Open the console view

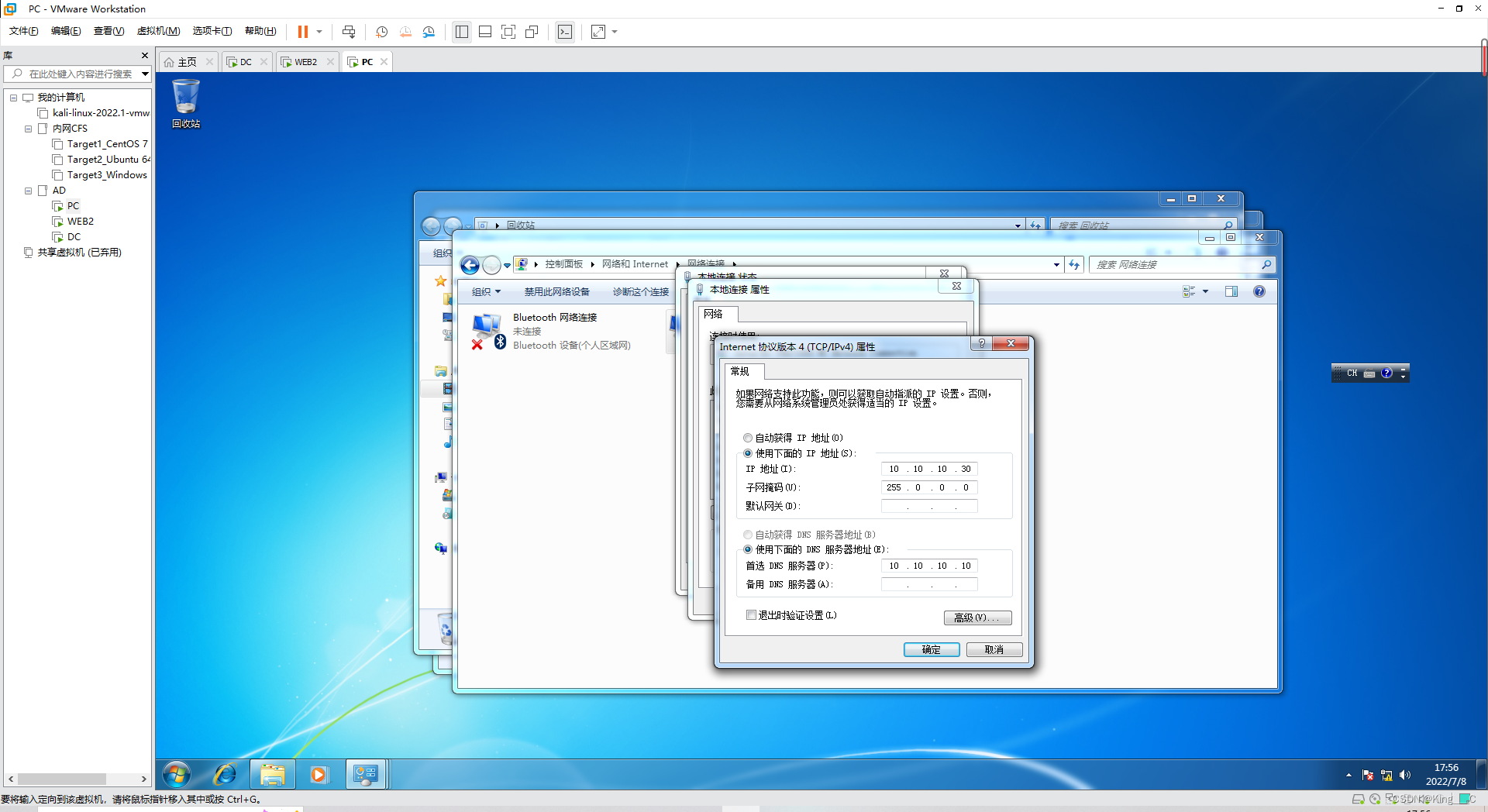(x=565, y=32)
